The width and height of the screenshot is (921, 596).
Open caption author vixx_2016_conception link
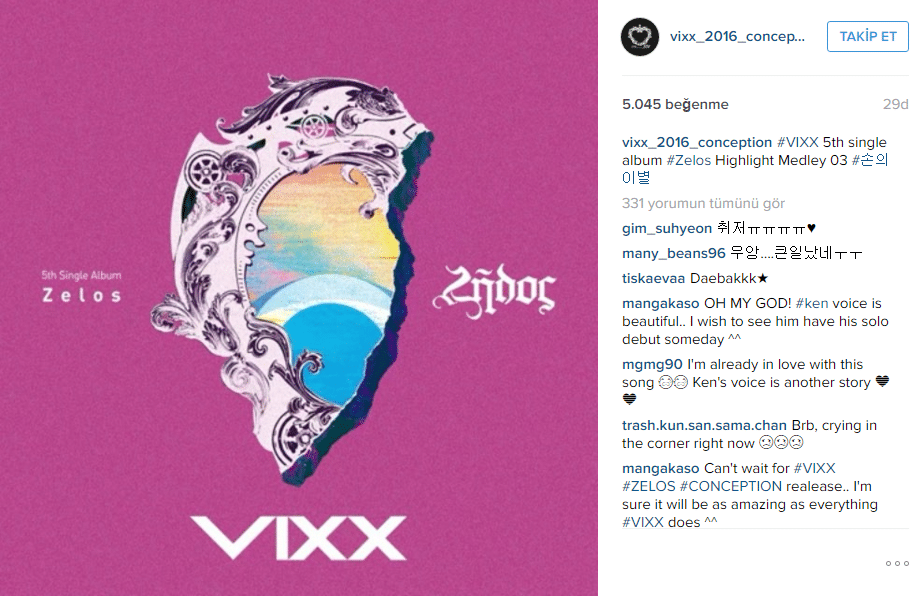(697, 143)
